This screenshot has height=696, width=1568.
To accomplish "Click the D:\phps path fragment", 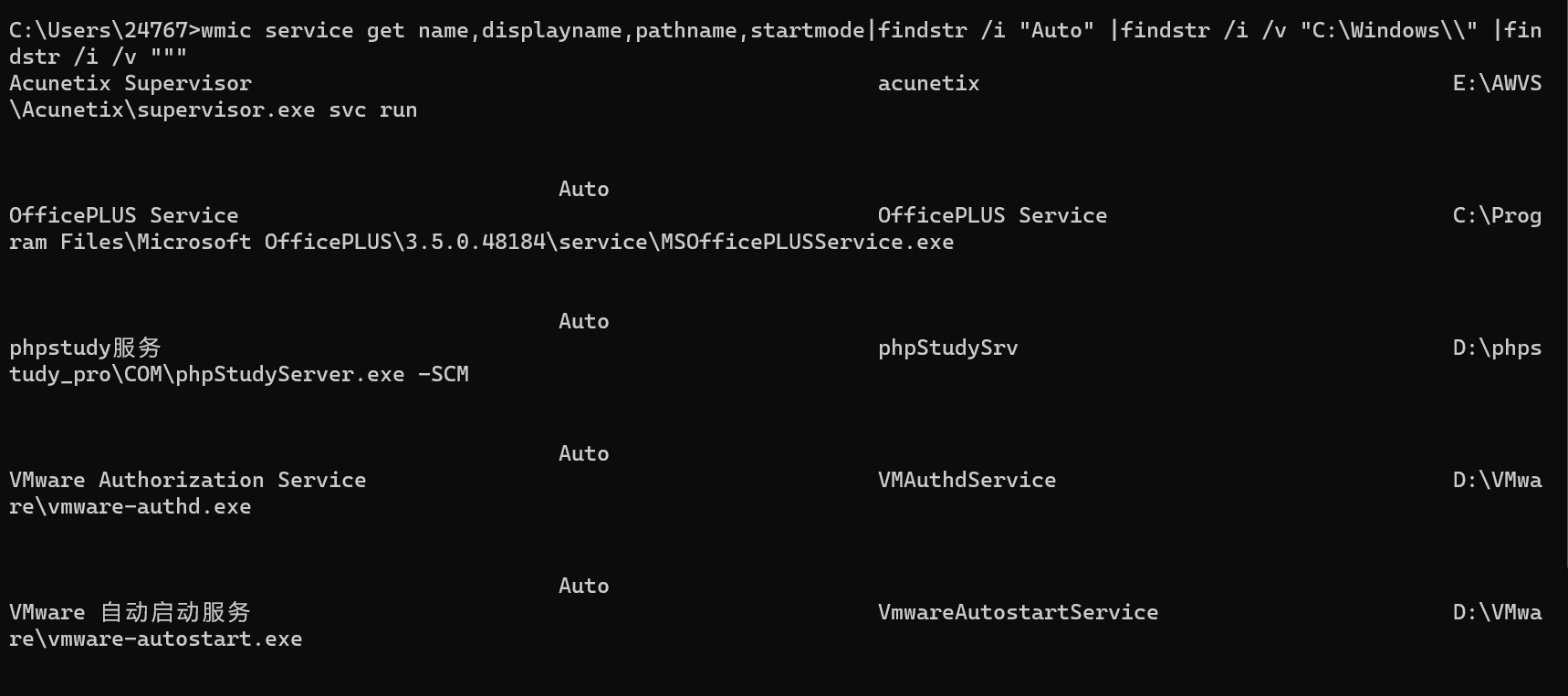I will pos(1497,348).
